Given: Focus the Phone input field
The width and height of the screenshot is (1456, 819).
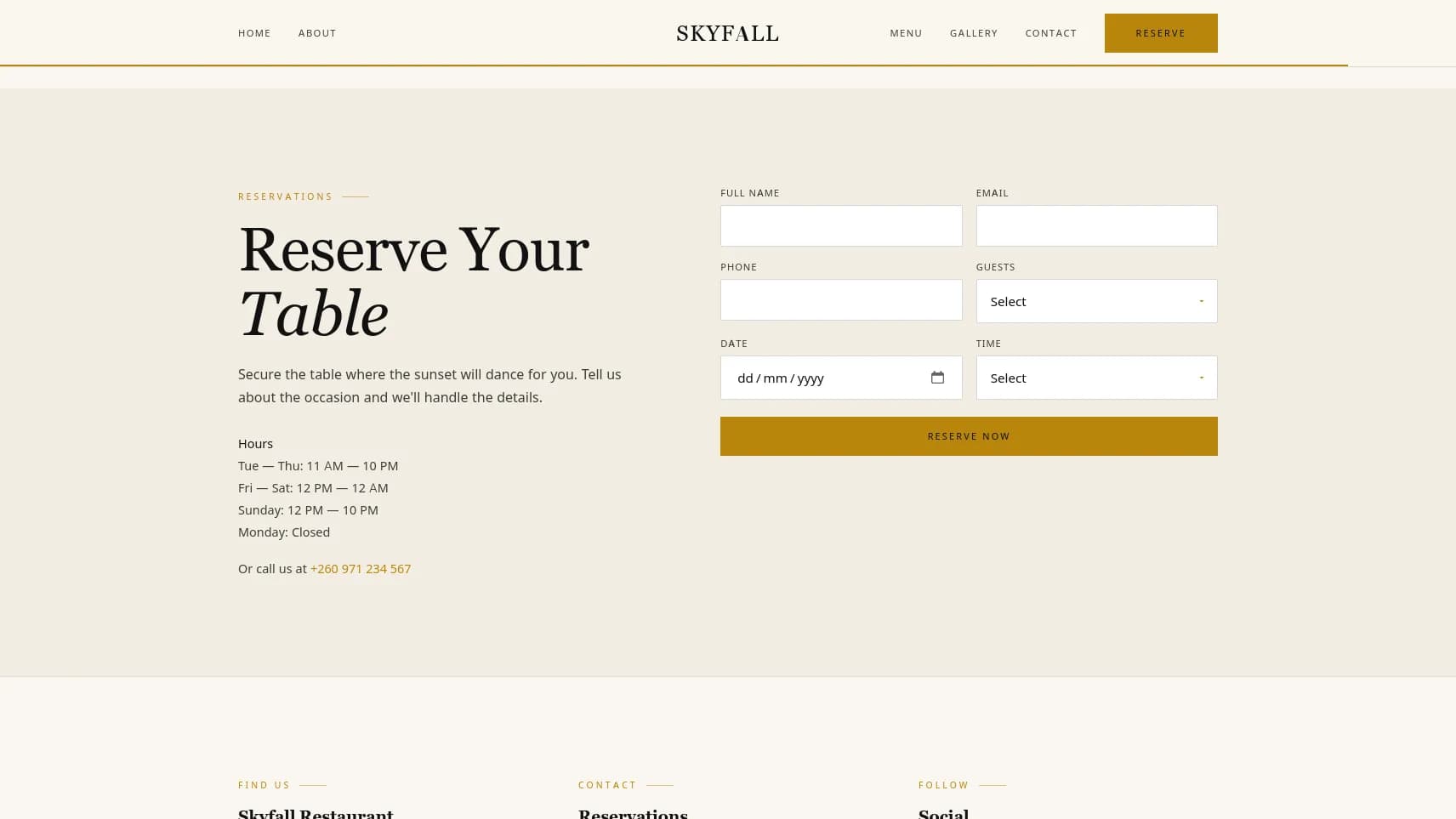Looking at the screenshot, I should click(x=841, y=300).
